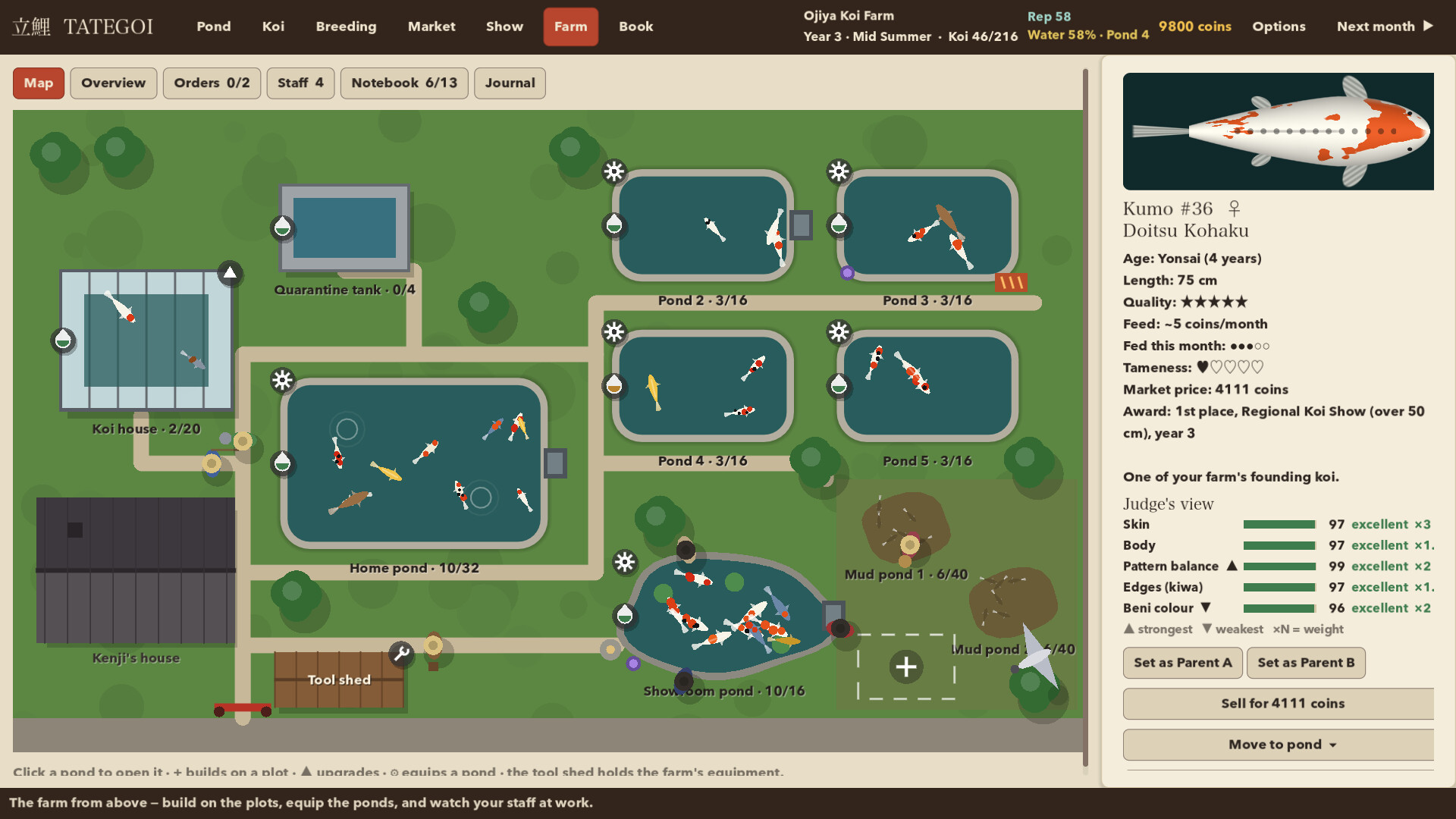Click the Home pond equipment gear icon
The image size is (1456, 819).
pyautogui.click(x=283, y=380)
